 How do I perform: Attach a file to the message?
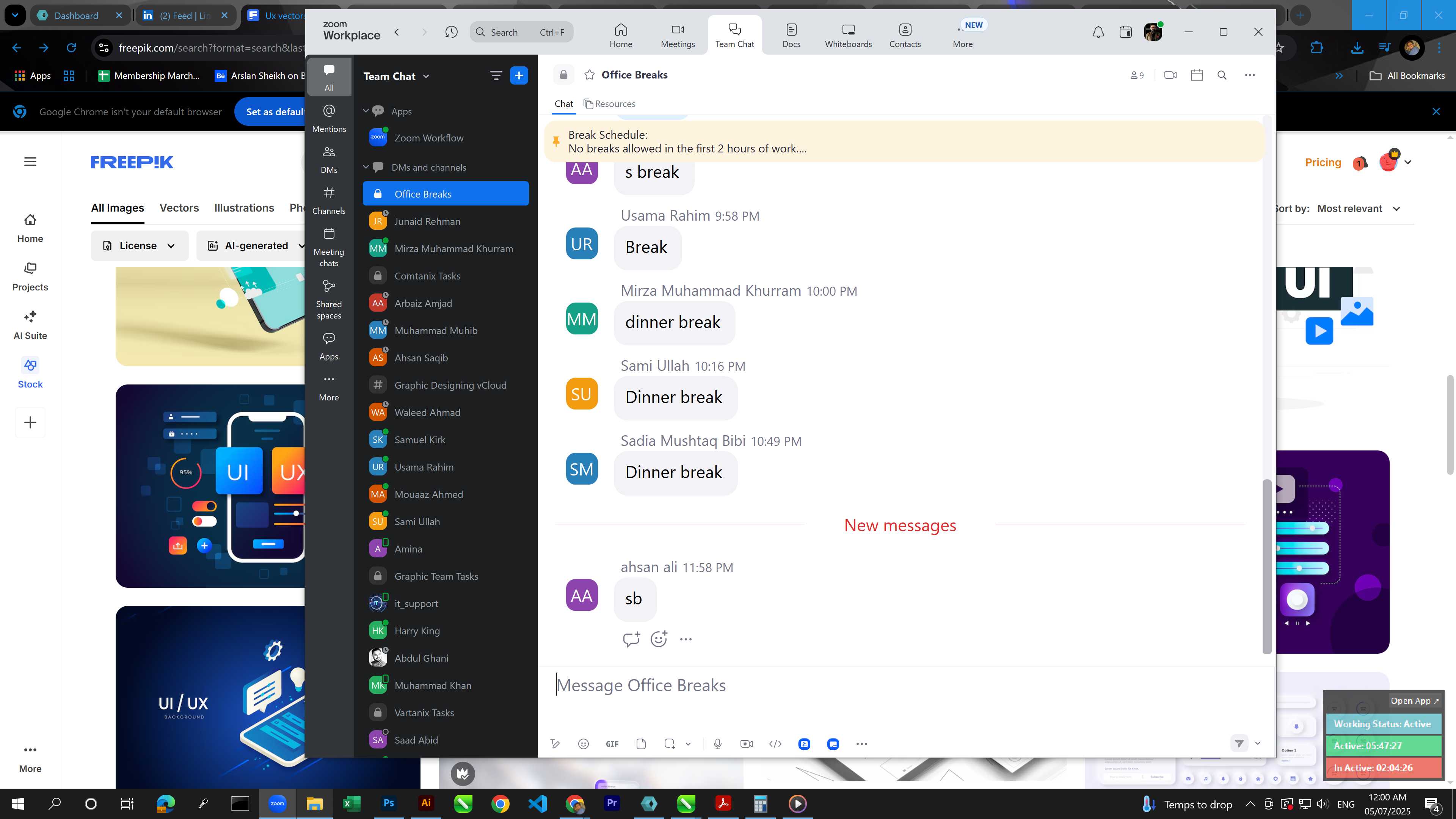point(641,744)
